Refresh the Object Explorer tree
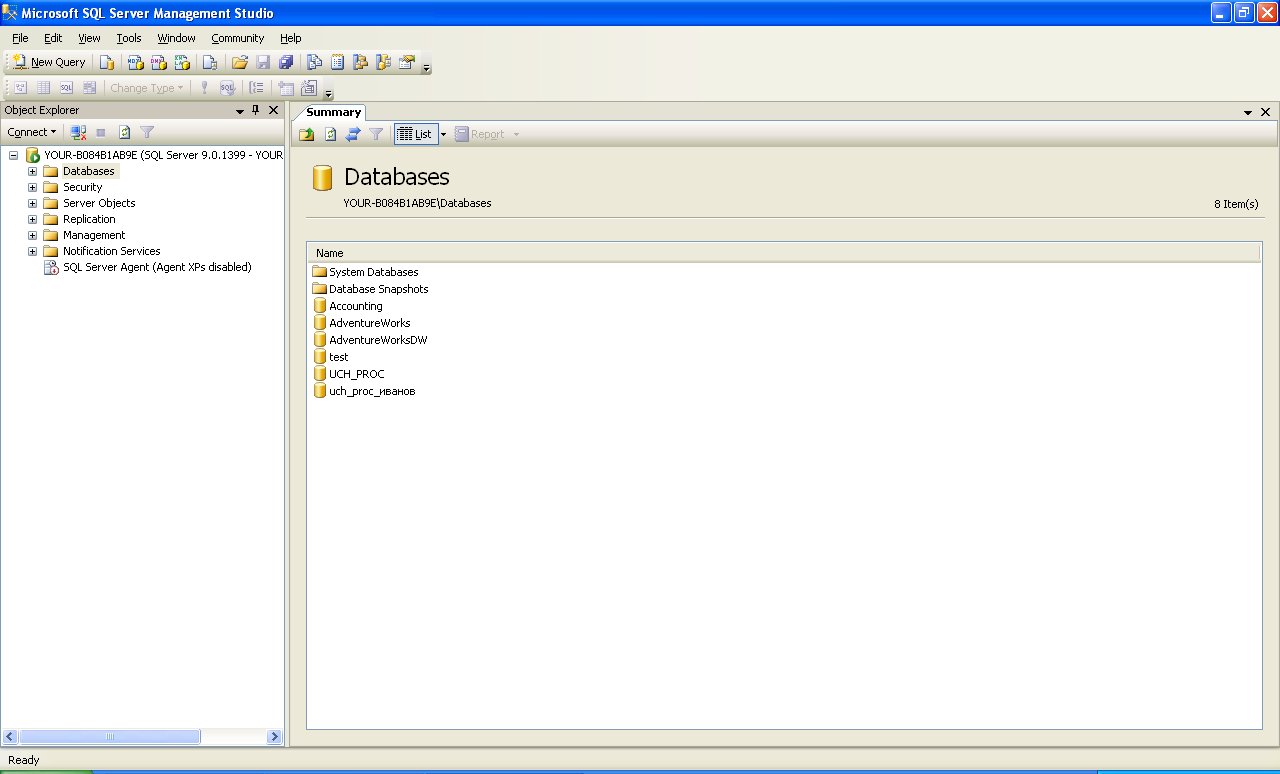Screen dimensions: 1280x774 click(x=125, y=132)
